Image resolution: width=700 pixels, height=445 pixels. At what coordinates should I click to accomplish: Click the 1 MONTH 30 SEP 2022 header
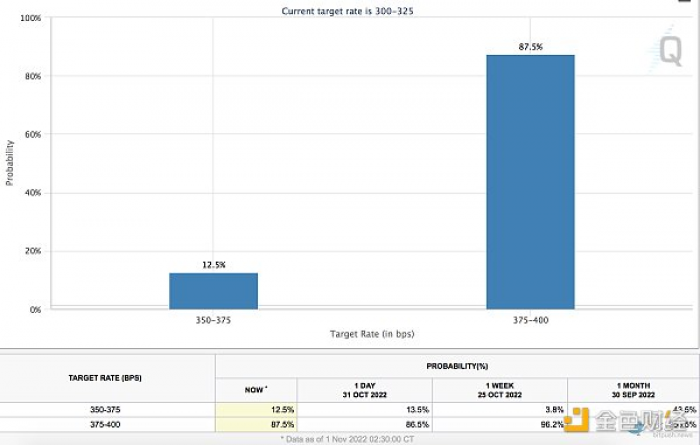coord(633,390)
